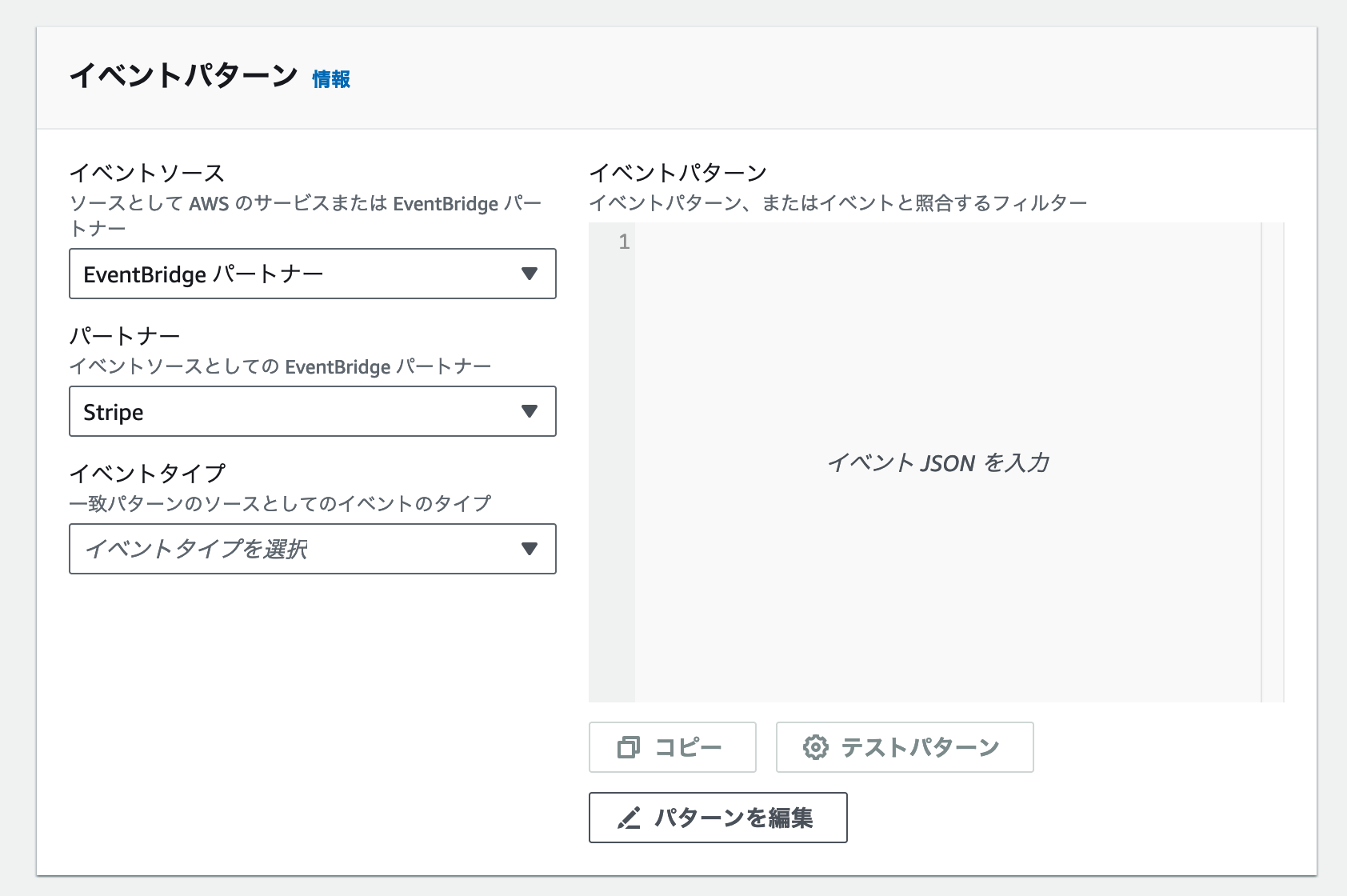Click the 一致パターンのソースとしてのイベントのタイプ description
The width and height of the screenshot is (1347, 896).
(x=280, y=503)
